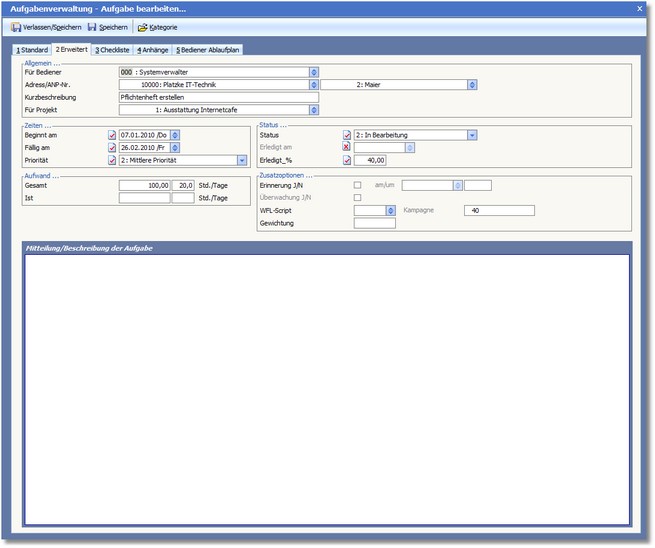
Task: Click the edit icon beside Beginnt am
Action: point(112,134)
